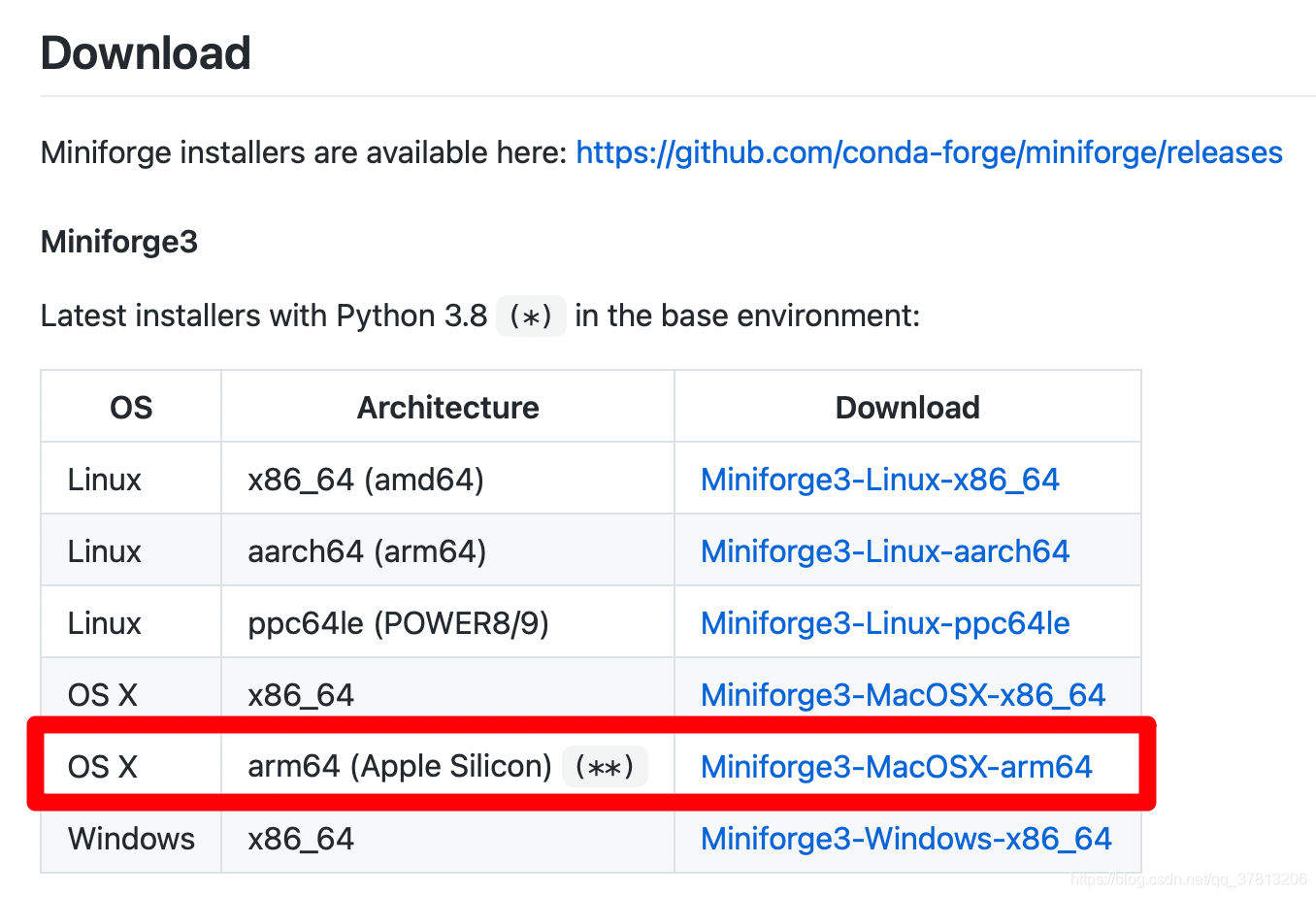Click the arm64 (Apple Silicon) cell text
This screenshot has height=897, width=1316.
pyautogui.click(x=400, y=767)
